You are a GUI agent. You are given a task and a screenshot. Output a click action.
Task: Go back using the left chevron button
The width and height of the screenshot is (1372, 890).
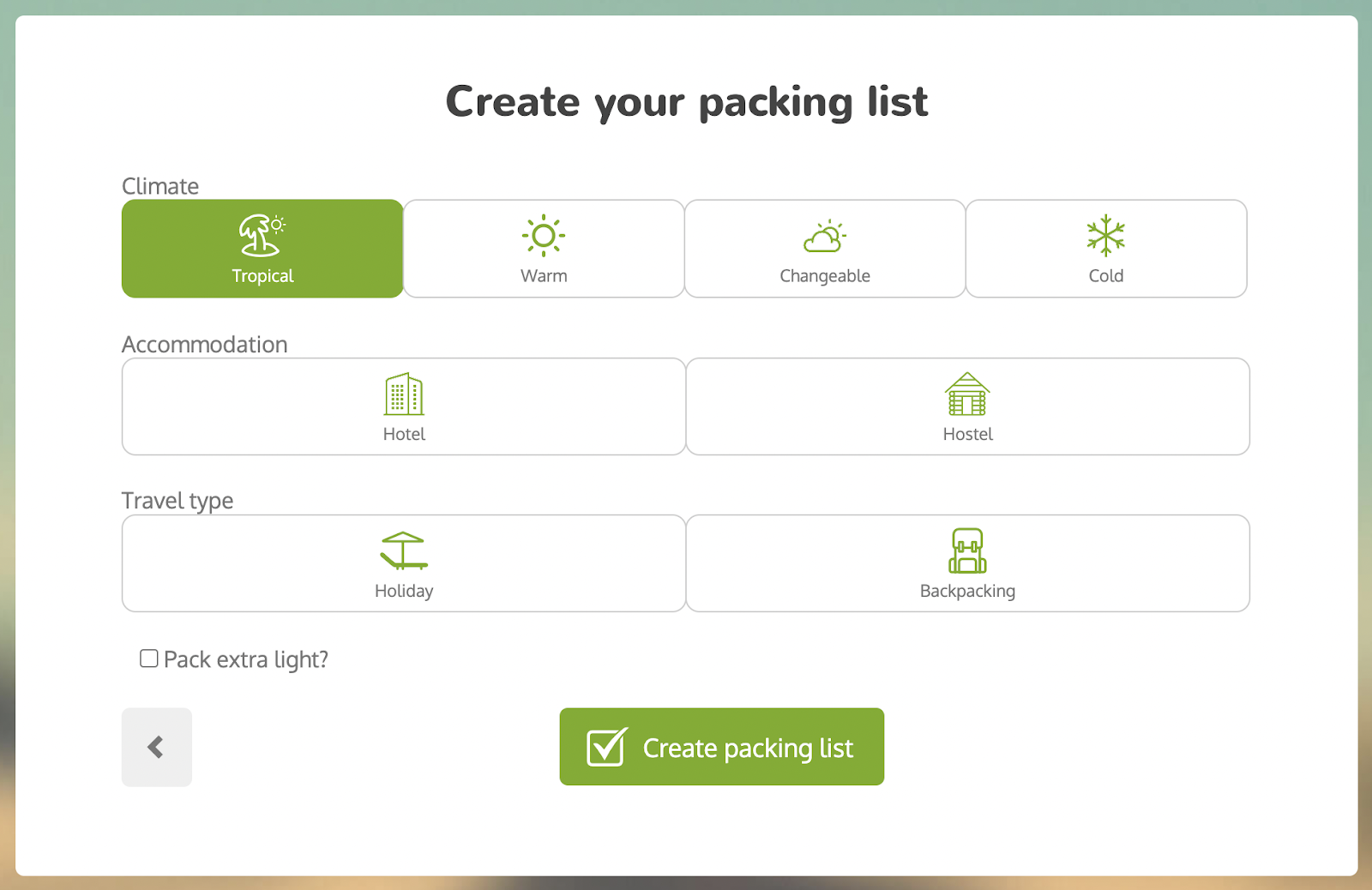click(x=156, y=747)
